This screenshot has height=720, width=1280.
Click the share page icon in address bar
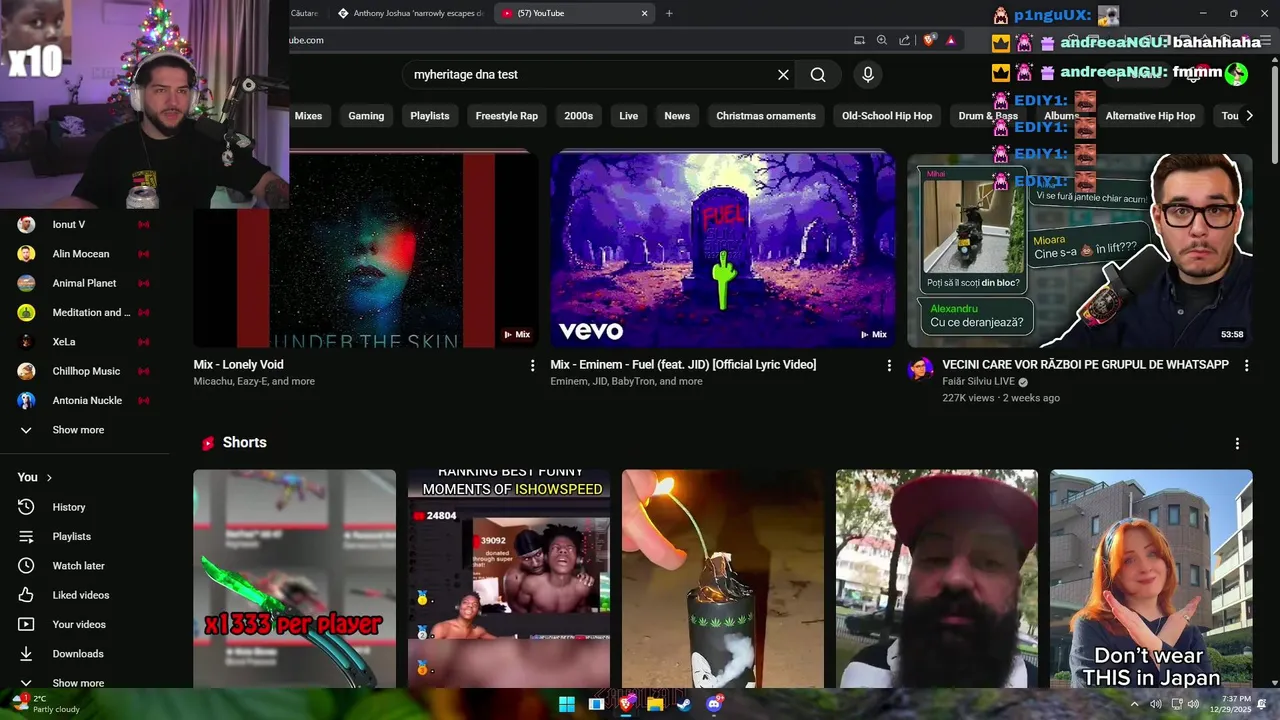pos(905,40)
